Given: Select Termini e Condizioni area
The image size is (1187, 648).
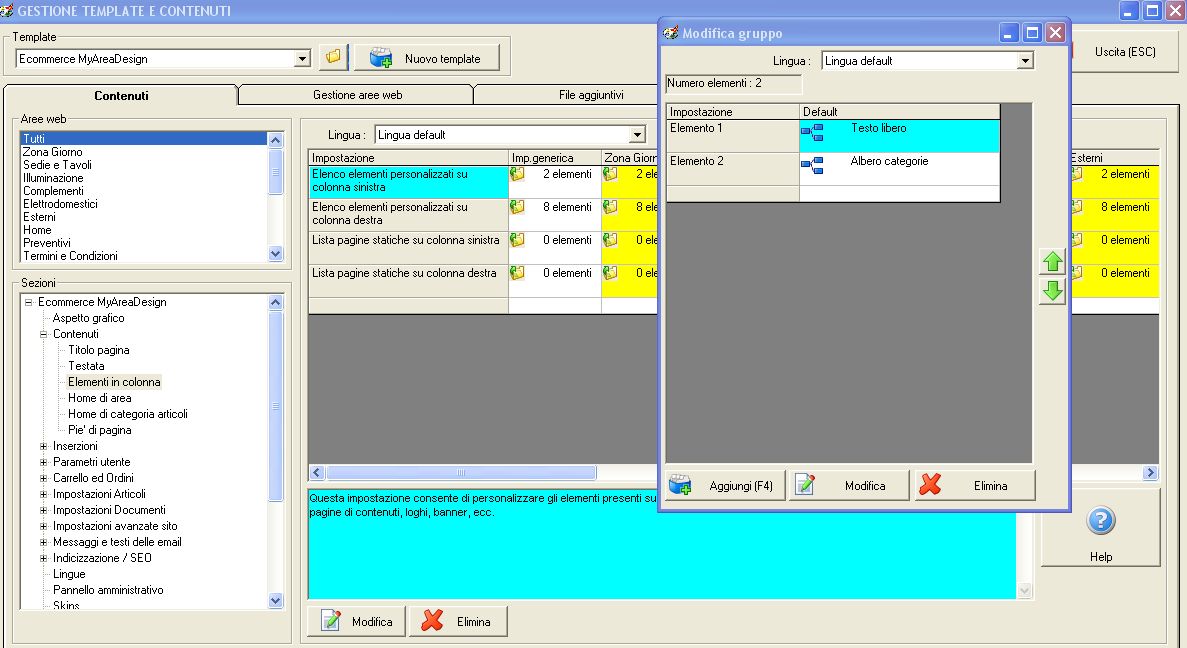Looking at the screenshot, I should coord(70,256).
